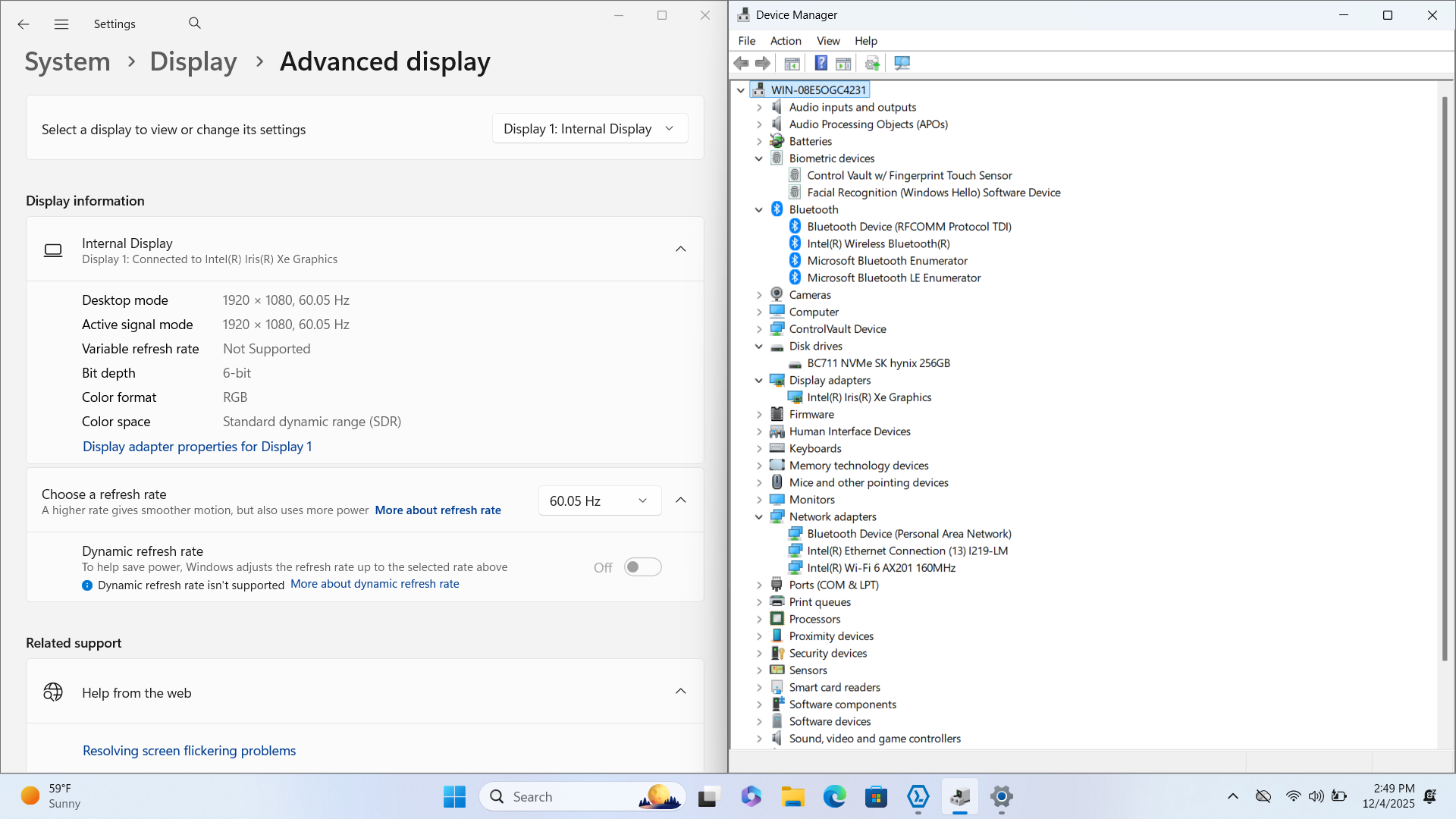Image resolution: width=1456 pixels, height=819 pixels.
Task: Click the Microsoft Store taskbar icon
Action: 876,797
